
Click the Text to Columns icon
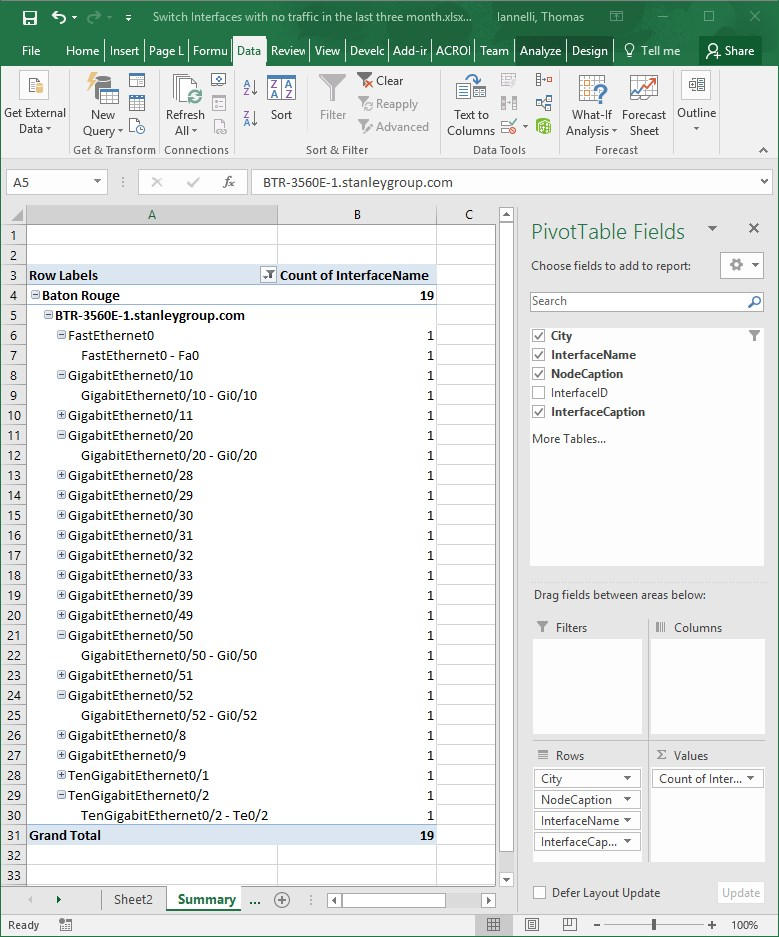471,107
